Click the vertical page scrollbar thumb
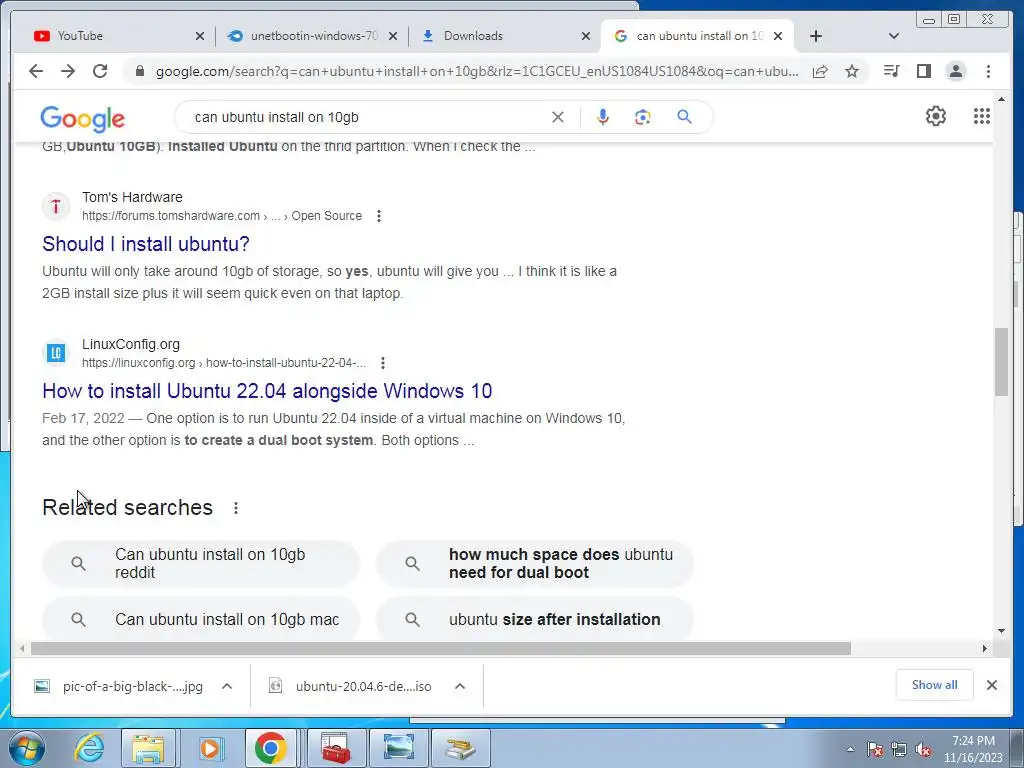Image resolution: width=1024 pixels, height=768 pixels. click(1001, 362)
